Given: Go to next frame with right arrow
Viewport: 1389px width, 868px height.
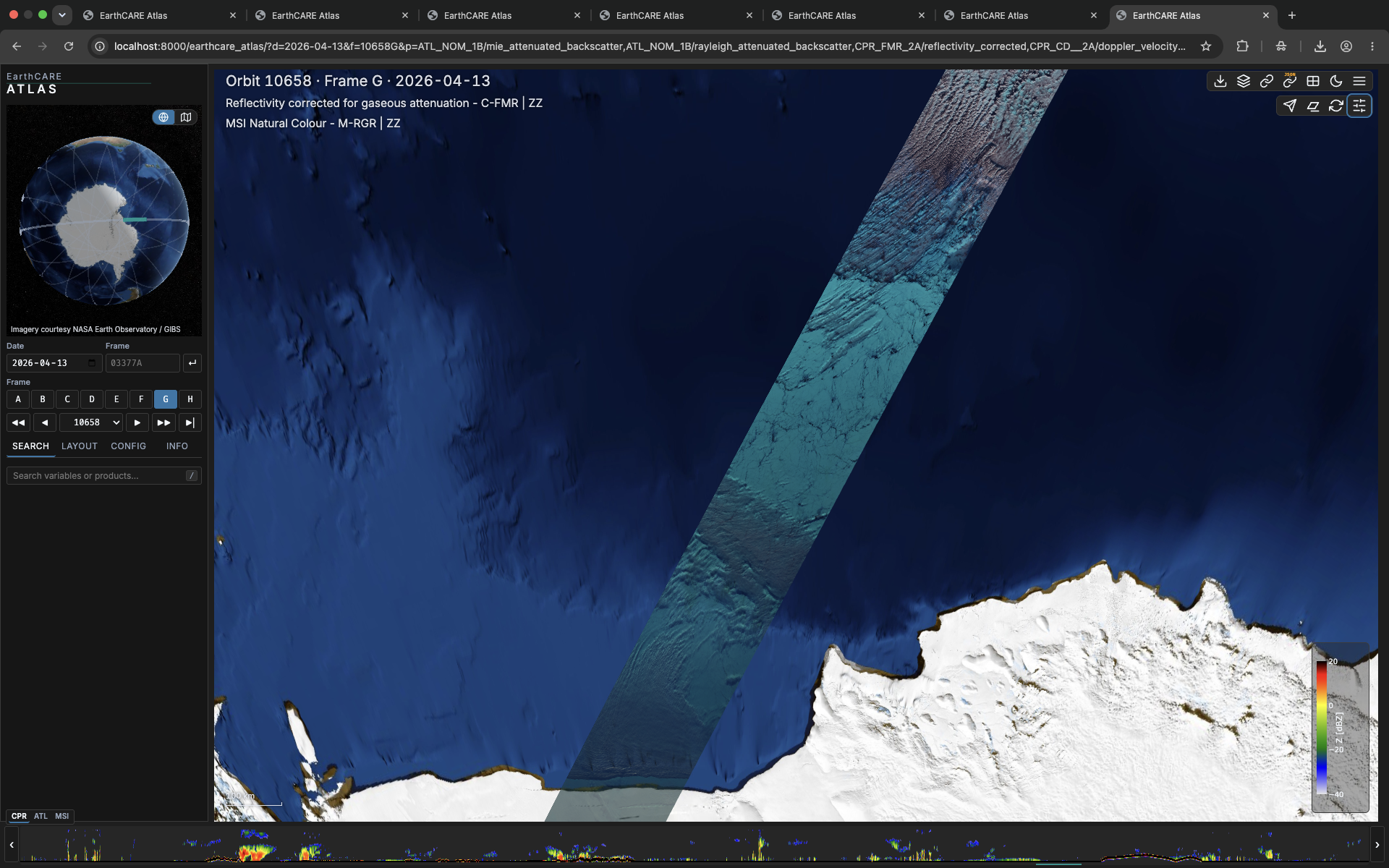Looking at the screenshot, I should (137, 422).
